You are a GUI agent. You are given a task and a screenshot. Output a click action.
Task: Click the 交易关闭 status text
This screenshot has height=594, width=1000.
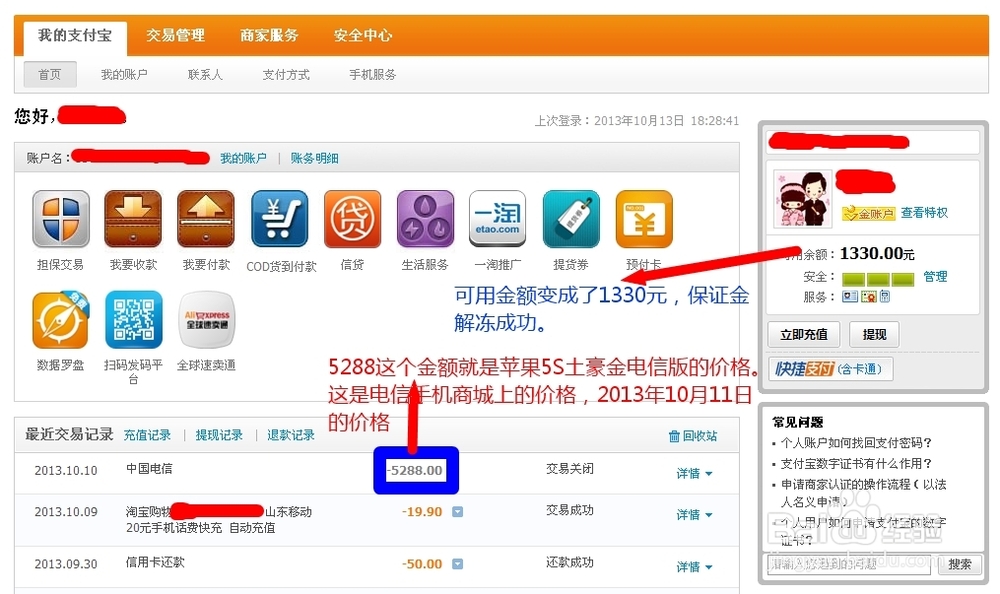pyautogui.click(x=570, y=468)
